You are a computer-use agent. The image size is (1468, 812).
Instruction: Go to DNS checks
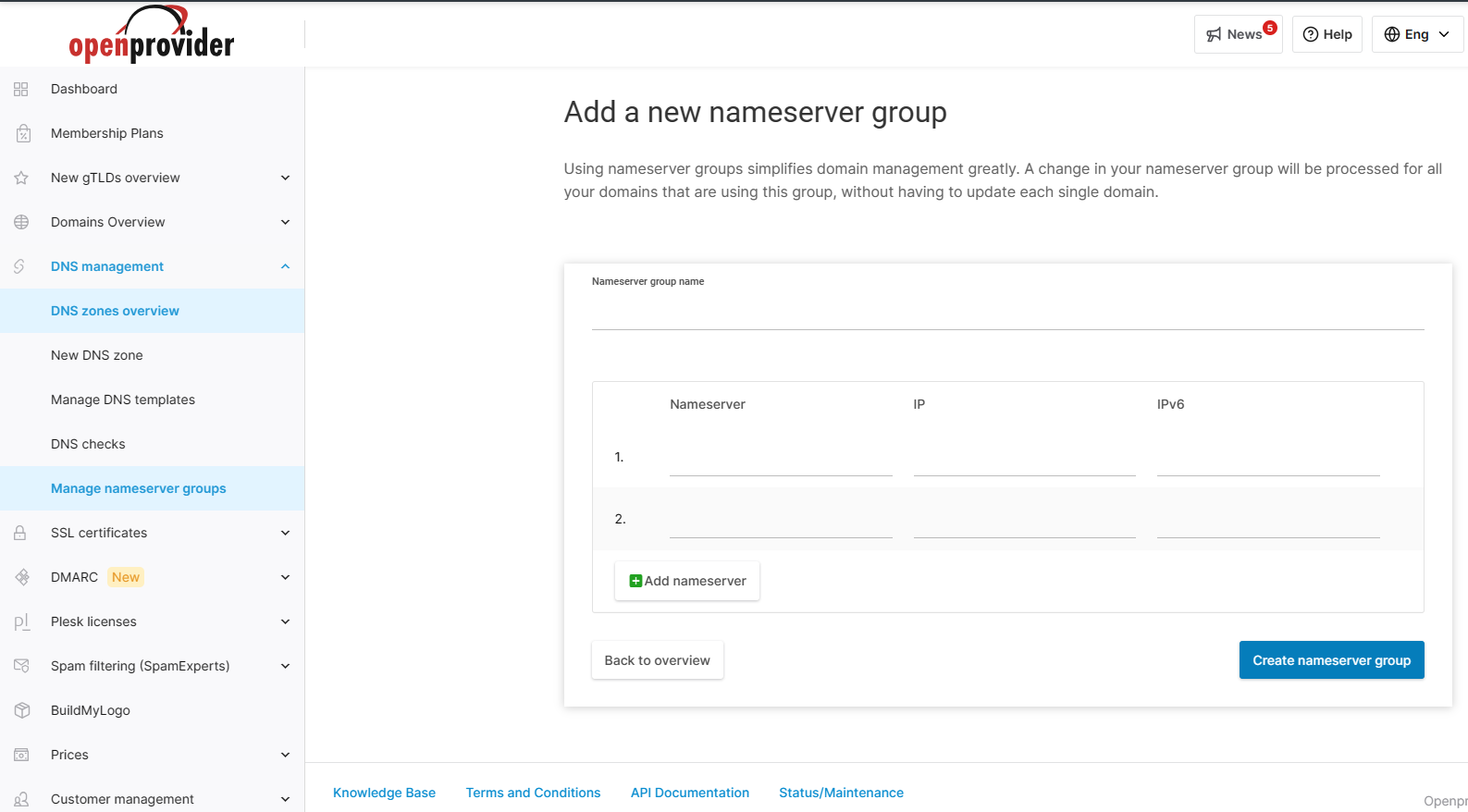point(152,444)
